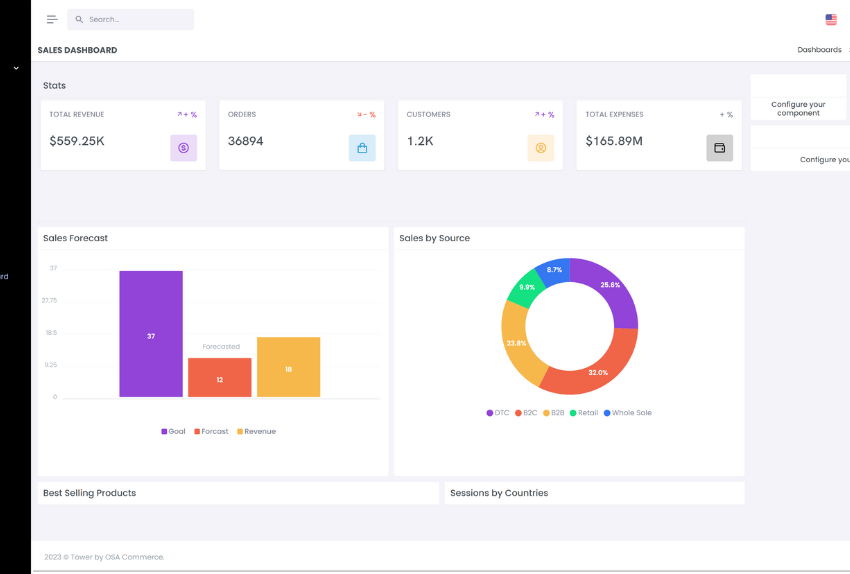The width and height of the screenshot is (850, 574).
Task: Click the Sales Forecast panel title
Action: click(75, 238)
